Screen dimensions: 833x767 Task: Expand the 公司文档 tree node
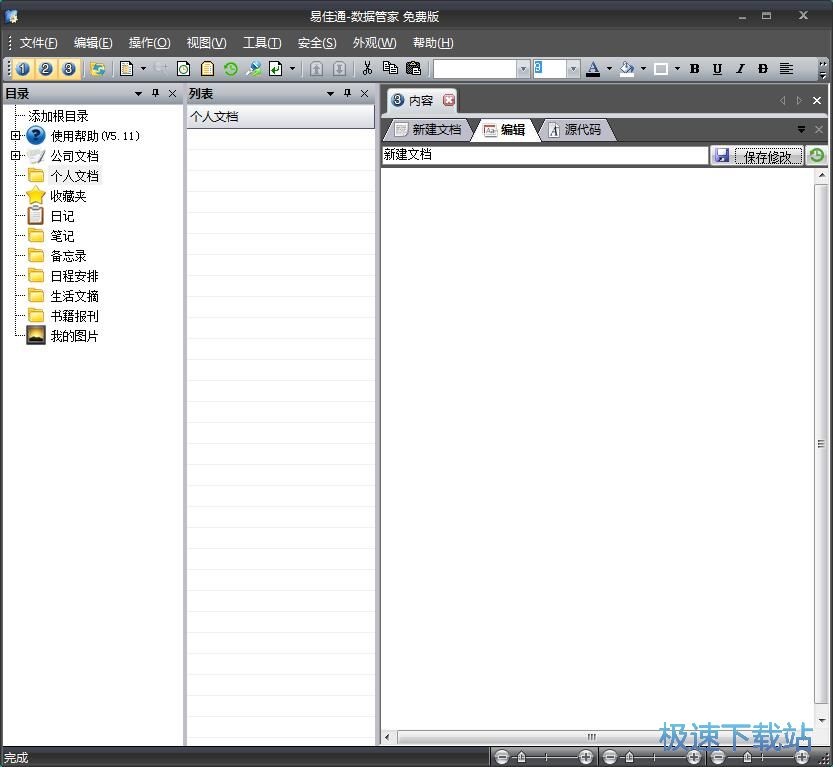click(15, 156)
